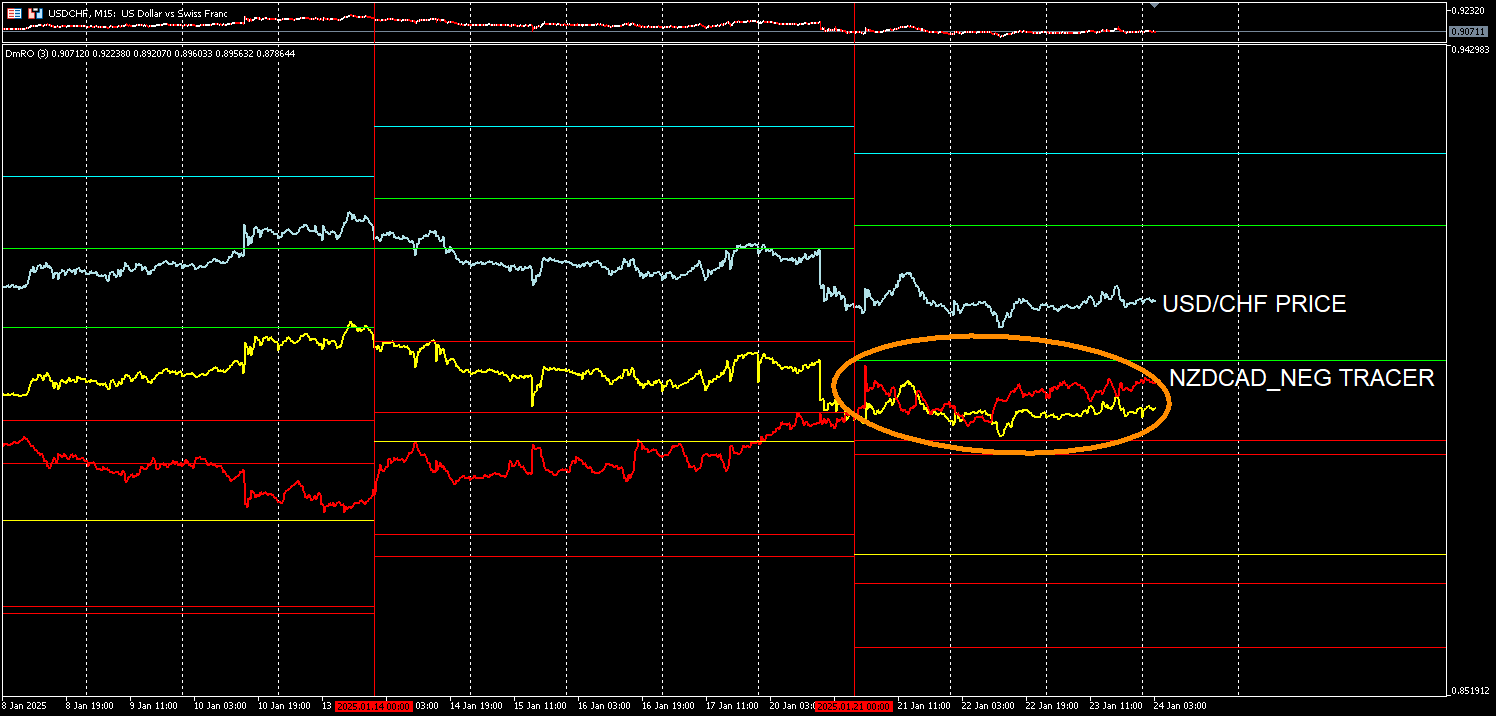Select the USDCHF, M15 chart title text
The image size is (1496, 716).
click(x=138, y=14)
